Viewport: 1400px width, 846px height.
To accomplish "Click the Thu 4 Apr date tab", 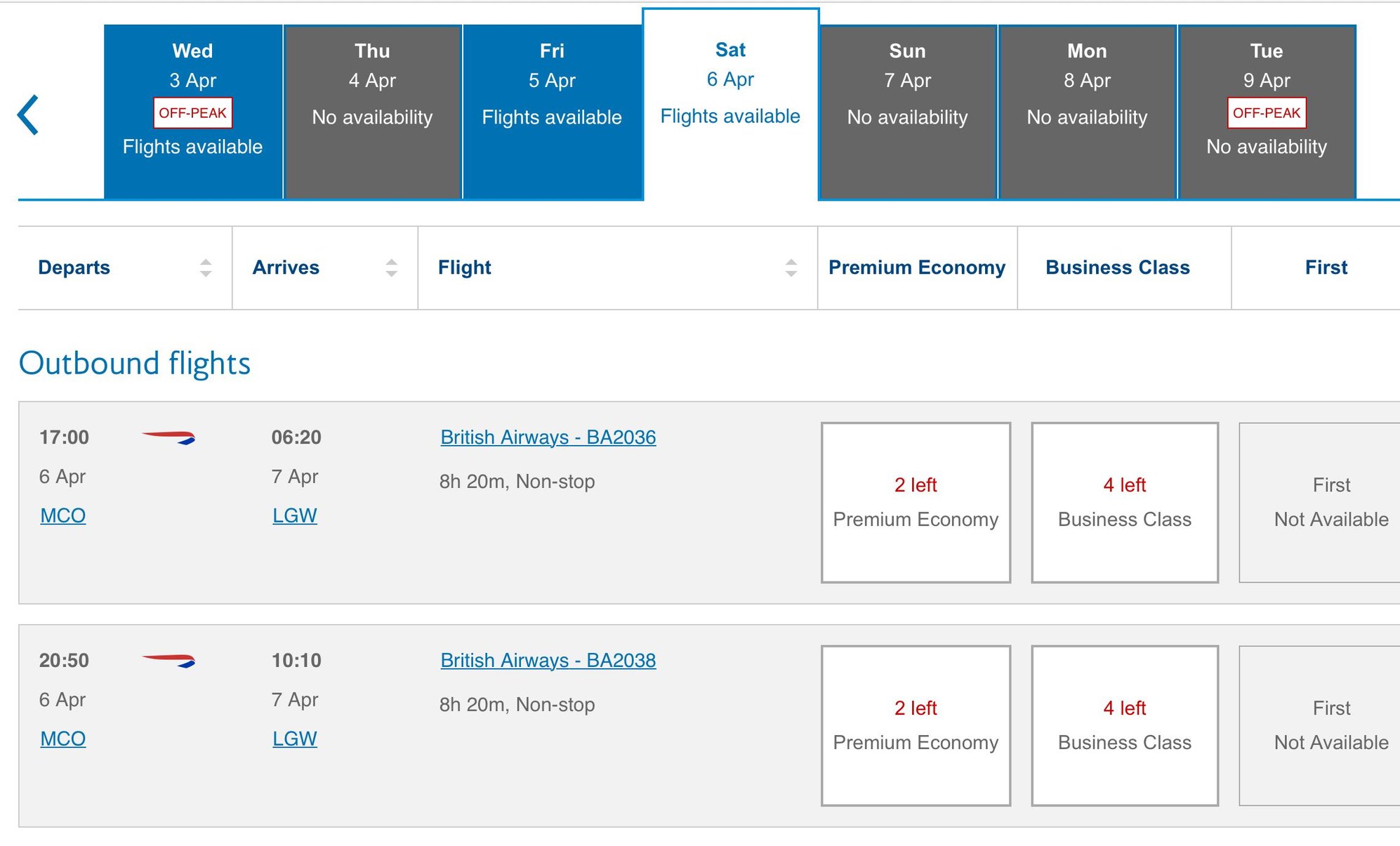I will click(372, 112).
